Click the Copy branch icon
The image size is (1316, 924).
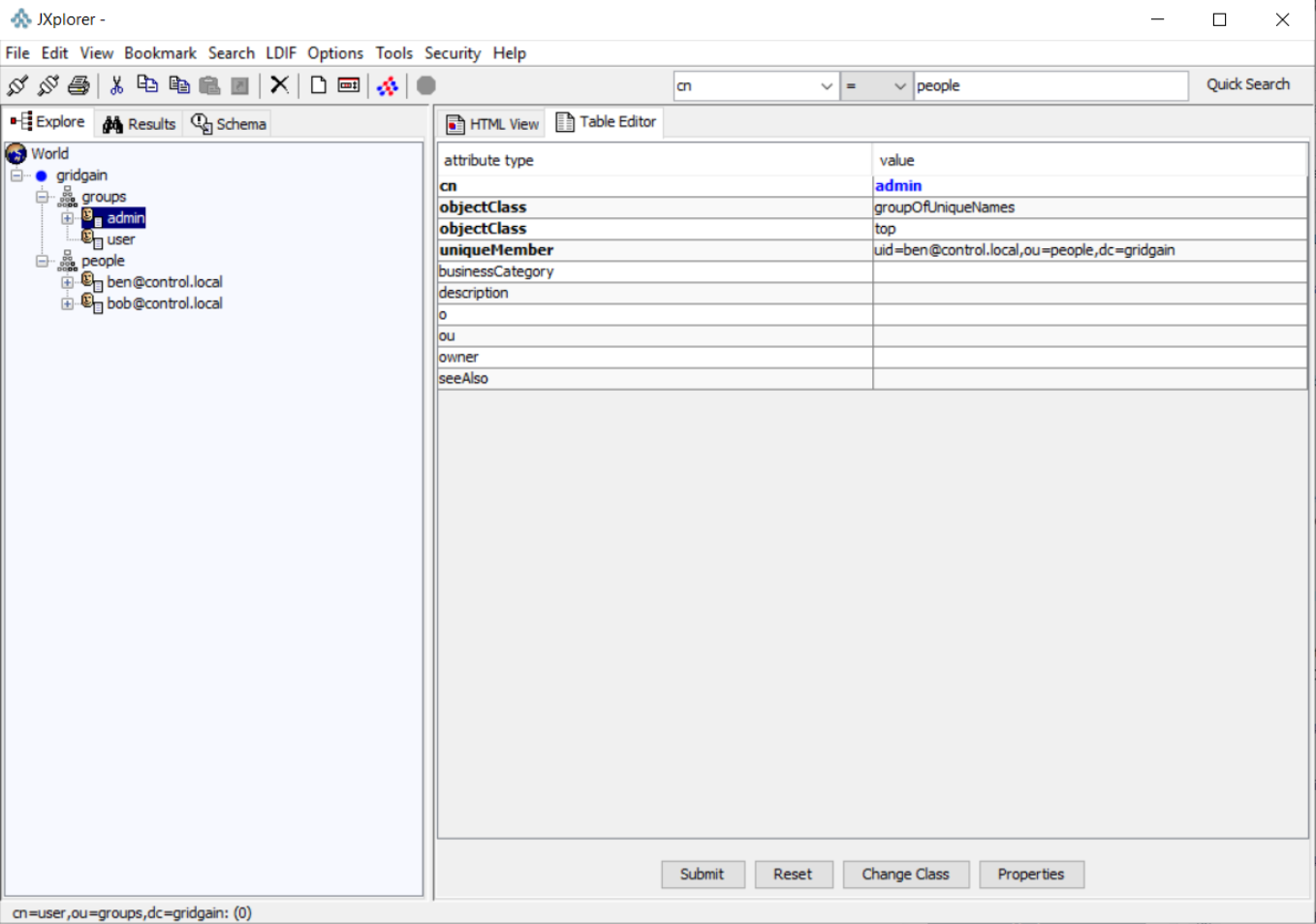147,85
